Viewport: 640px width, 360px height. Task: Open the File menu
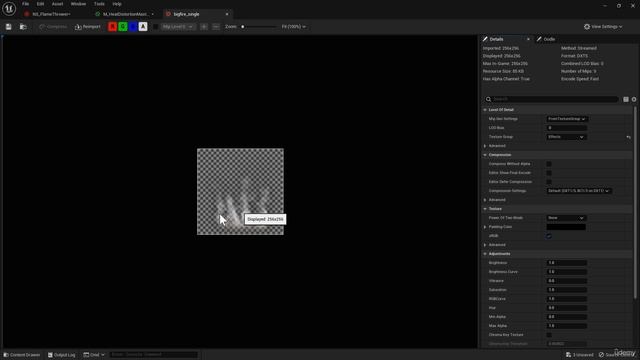click(x=25, y=4)
